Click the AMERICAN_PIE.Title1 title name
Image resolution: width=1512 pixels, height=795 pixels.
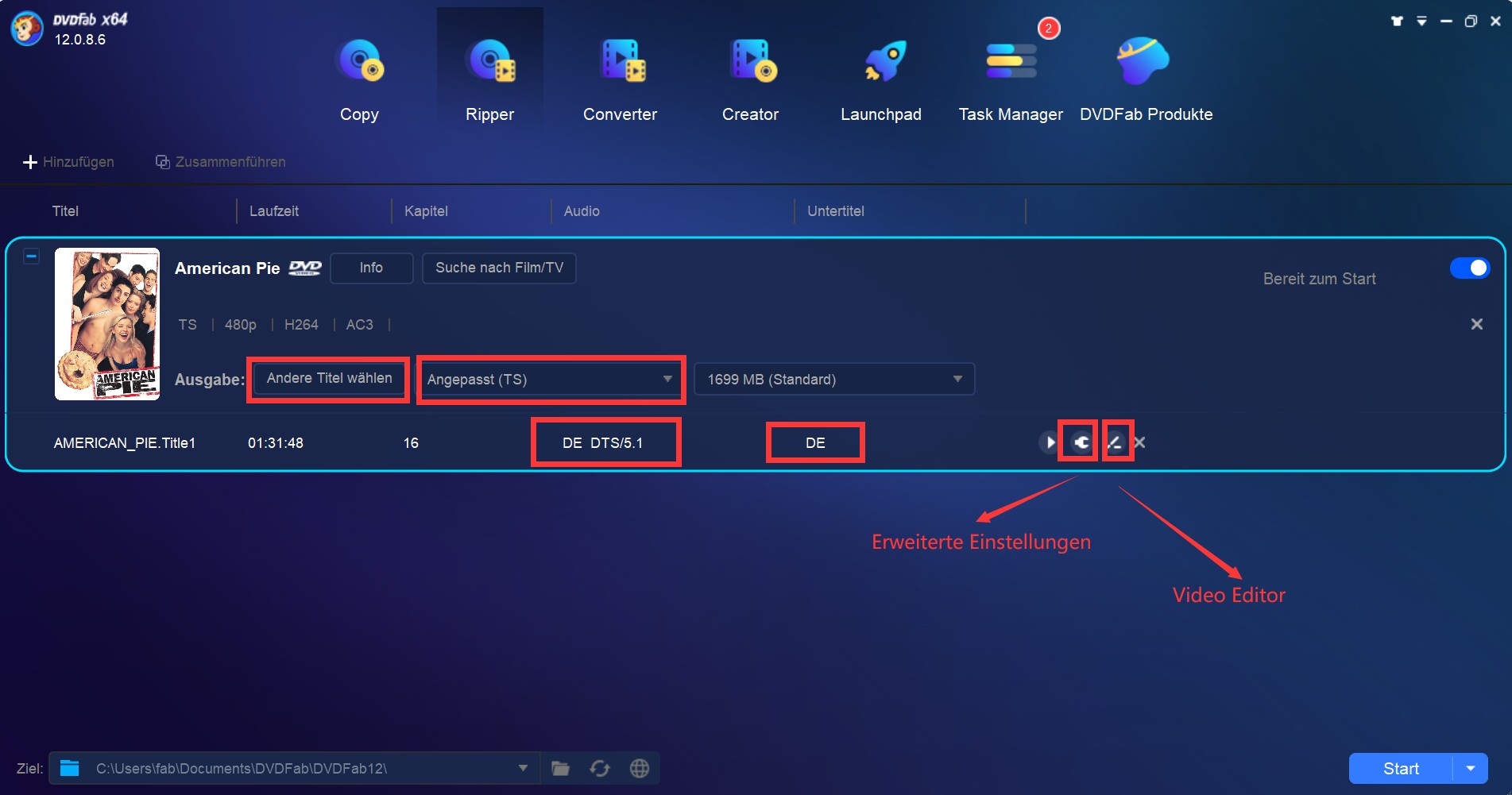tap(125, 443)
